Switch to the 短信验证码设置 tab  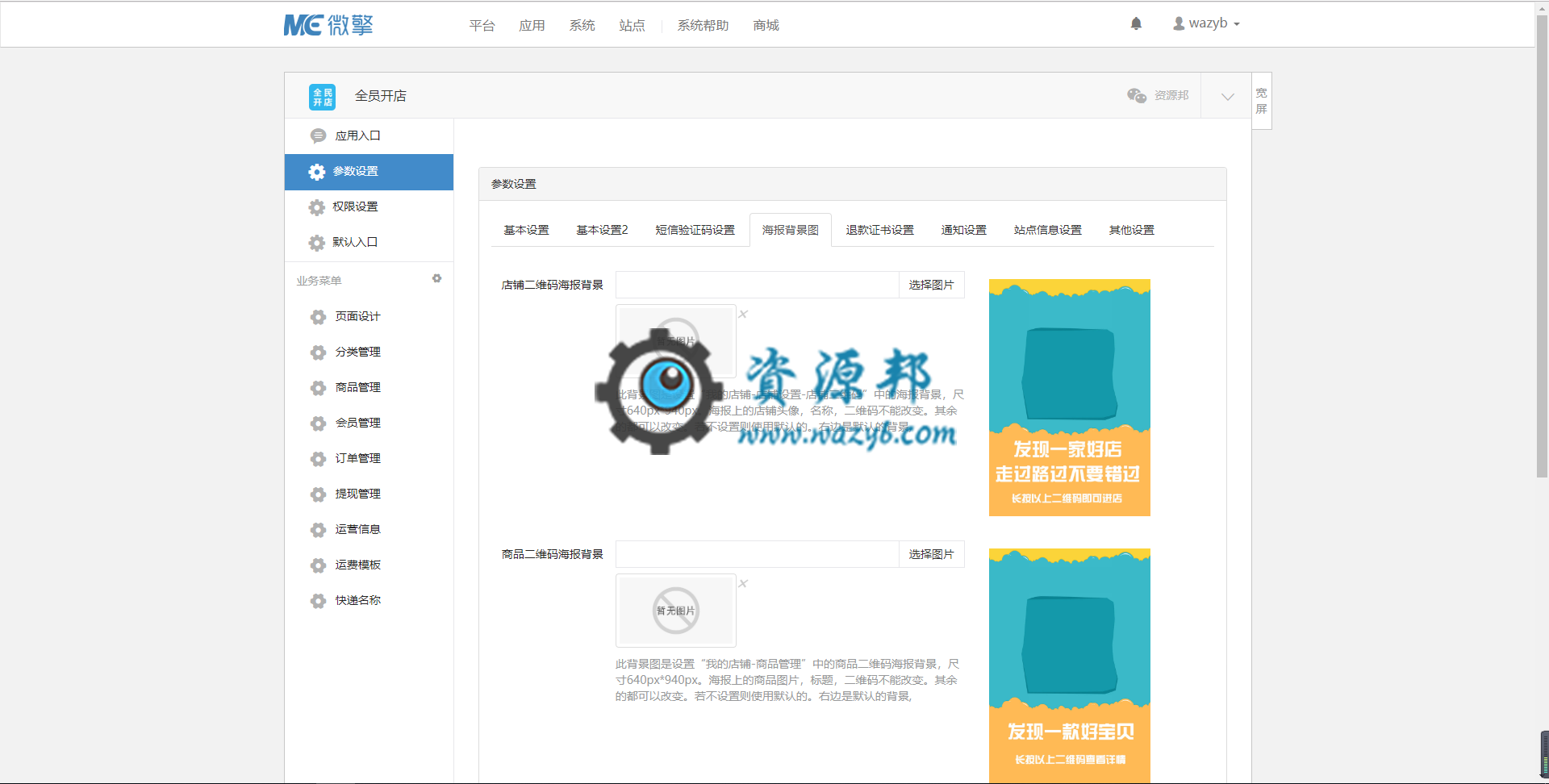tap(695, 230)
